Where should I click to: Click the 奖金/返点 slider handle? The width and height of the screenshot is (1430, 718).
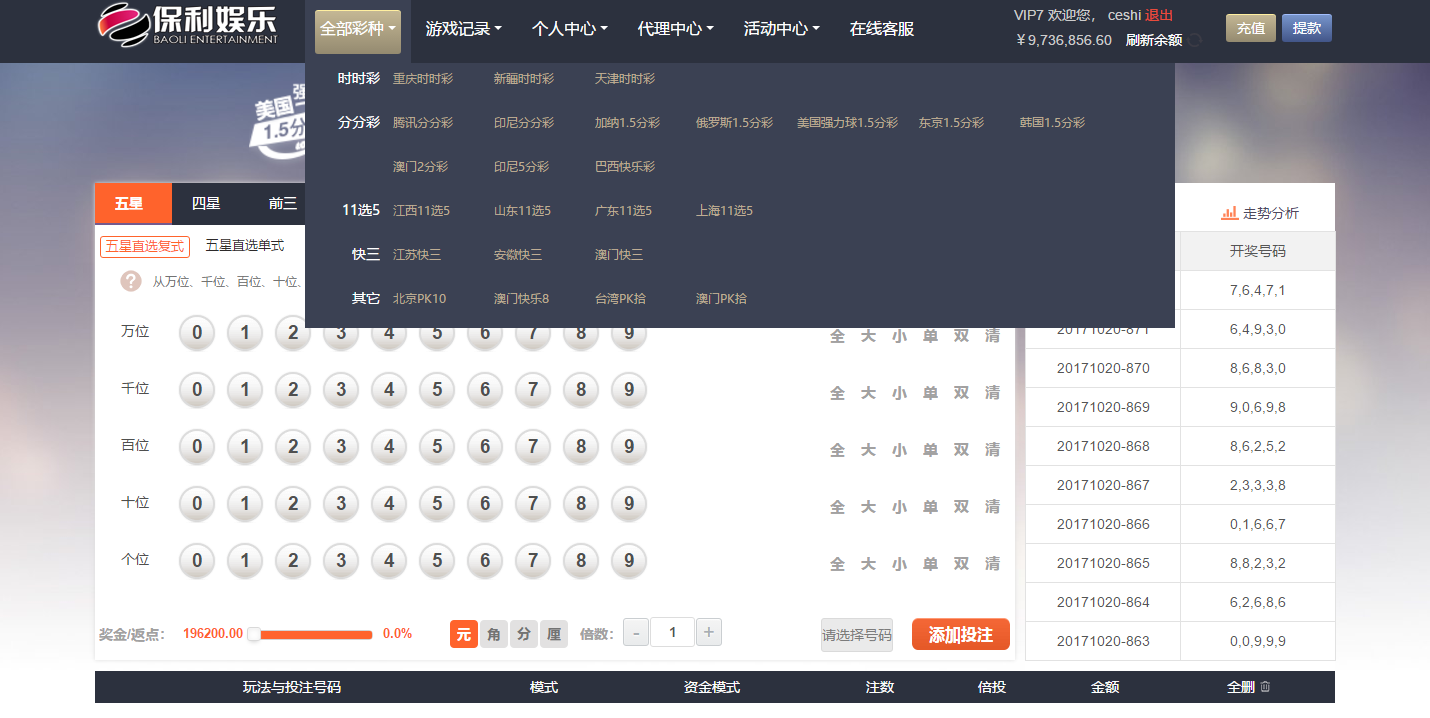click(x=254, y=634)
